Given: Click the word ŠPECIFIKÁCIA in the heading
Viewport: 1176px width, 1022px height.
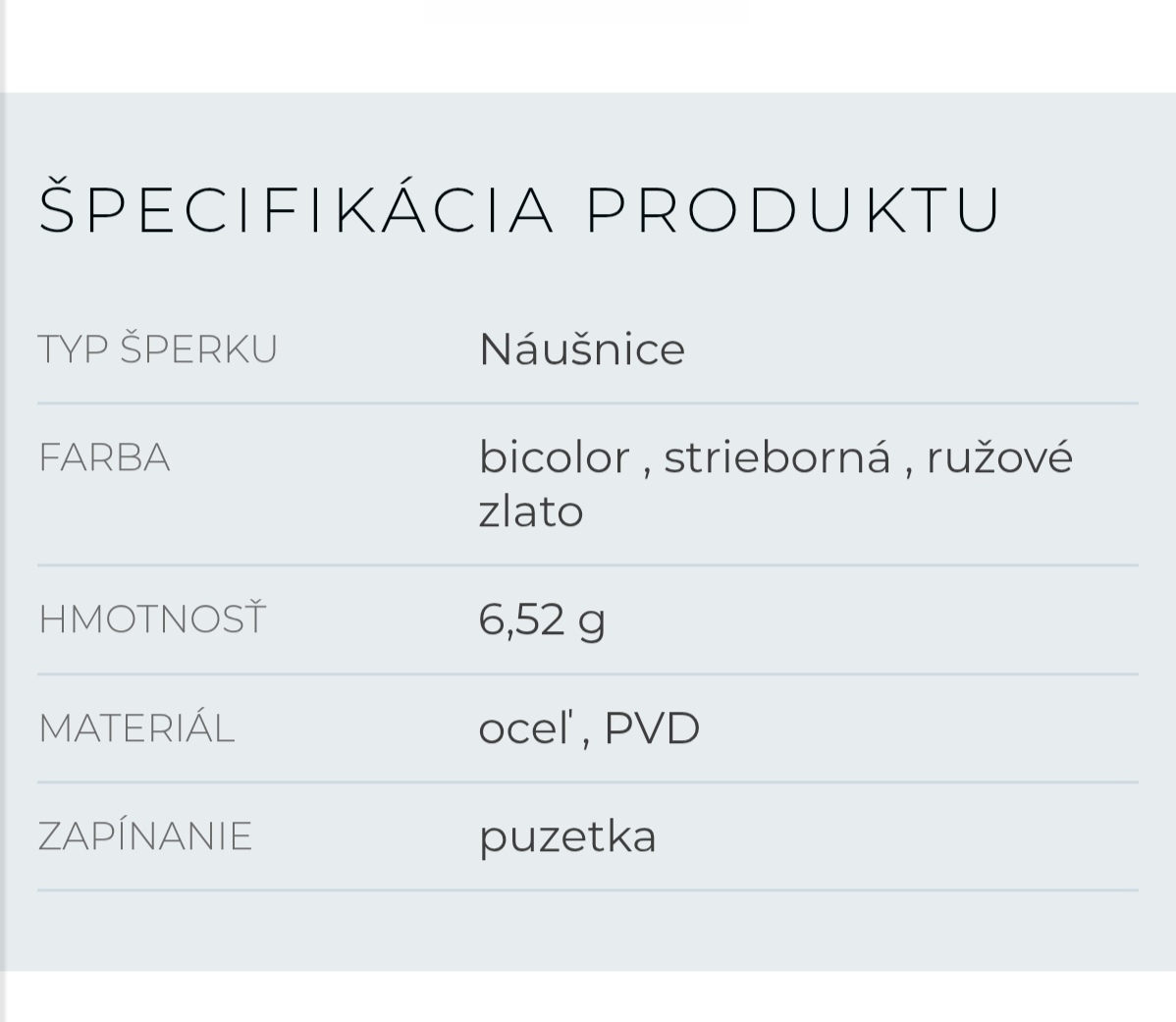Looking at the screenshot, I should tap(296, 209).
